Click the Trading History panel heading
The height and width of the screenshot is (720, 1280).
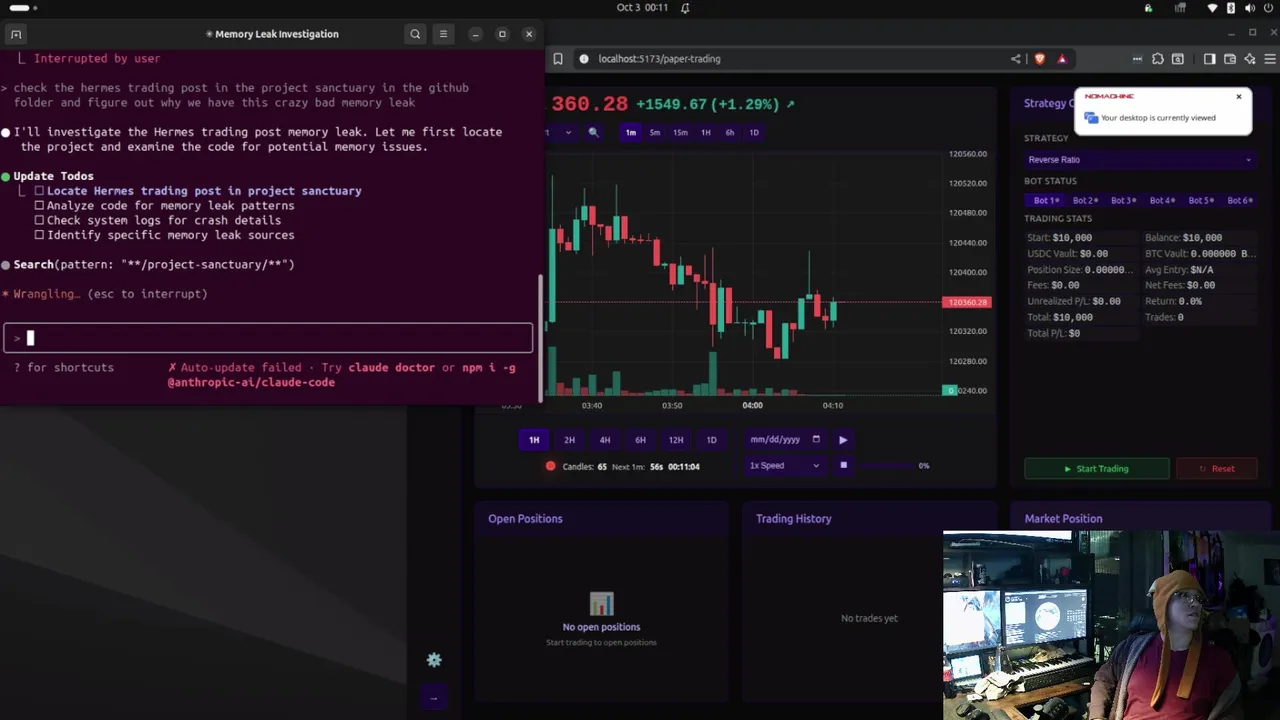coord(793,519)
